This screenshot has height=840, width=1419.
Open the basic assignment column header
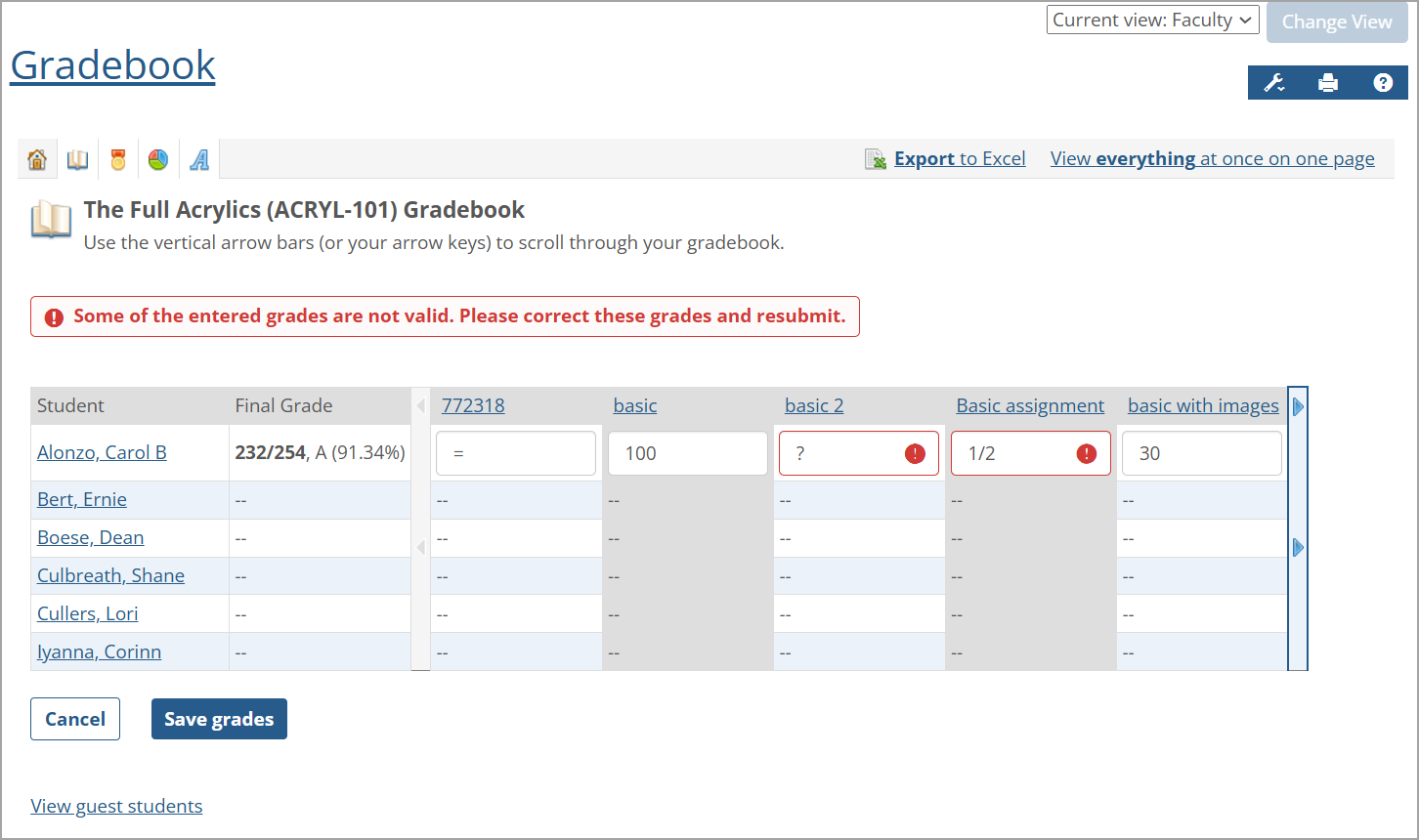tap(635, 405)
